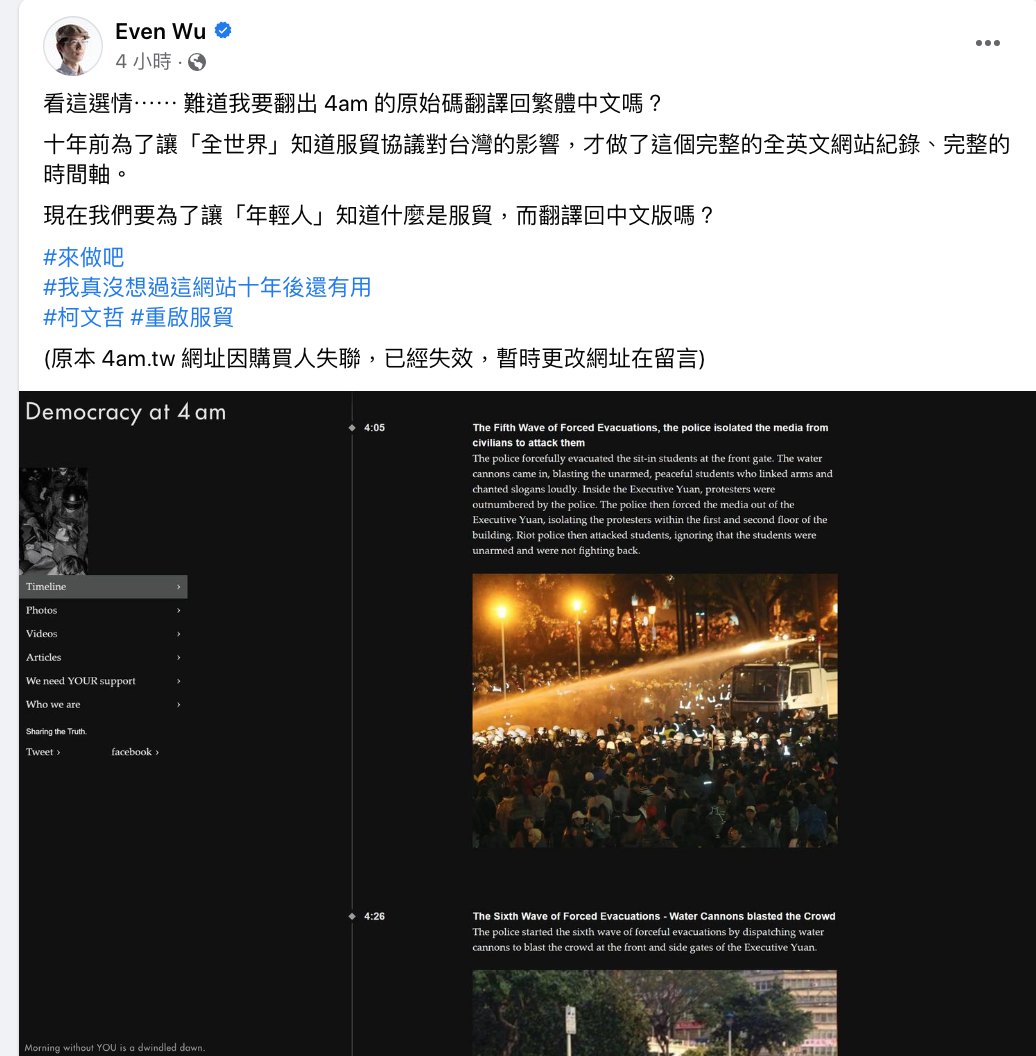The height and width of the screenshot is (1056, 1036).
Task: Open Even Wu's profile picture
Action: pos(73,46)
